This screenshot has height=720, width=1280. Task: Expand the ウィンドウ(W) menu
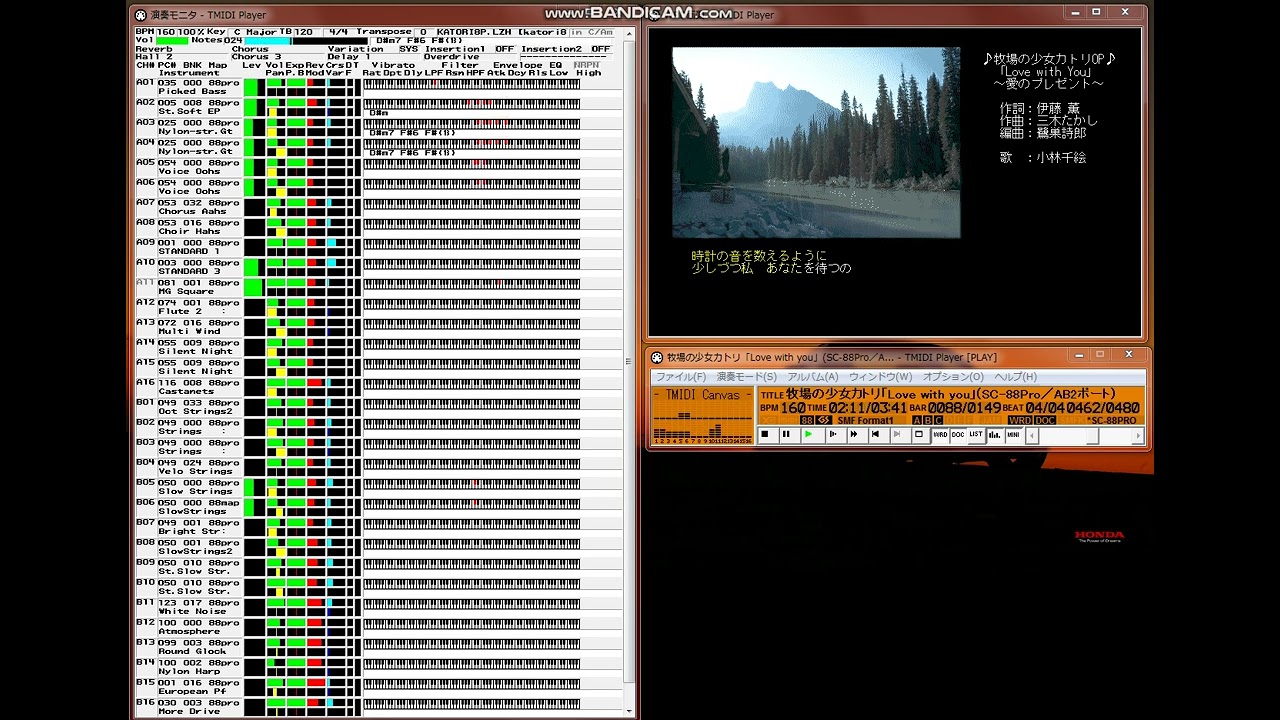(880, 377)
